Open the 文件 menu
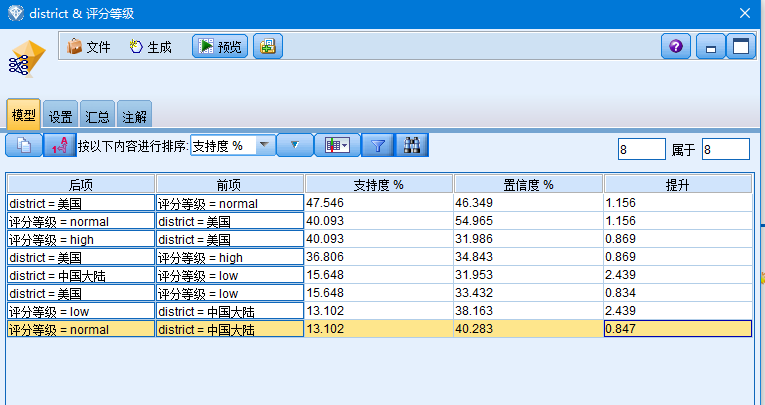The image size is (765, 405). [x=88, y=47]
